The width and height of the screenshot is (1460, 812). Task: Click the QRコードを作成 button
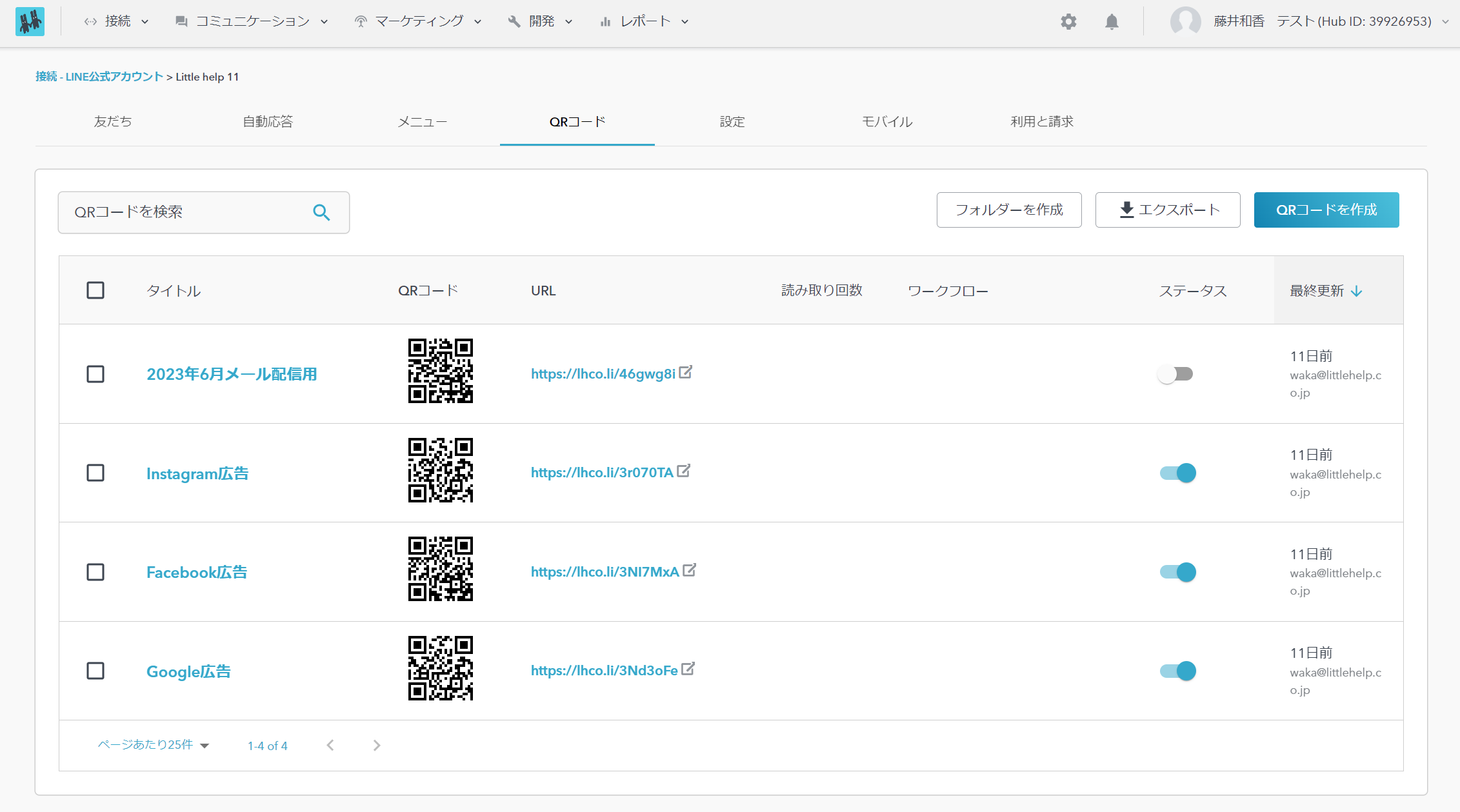tap(1326, 210)
